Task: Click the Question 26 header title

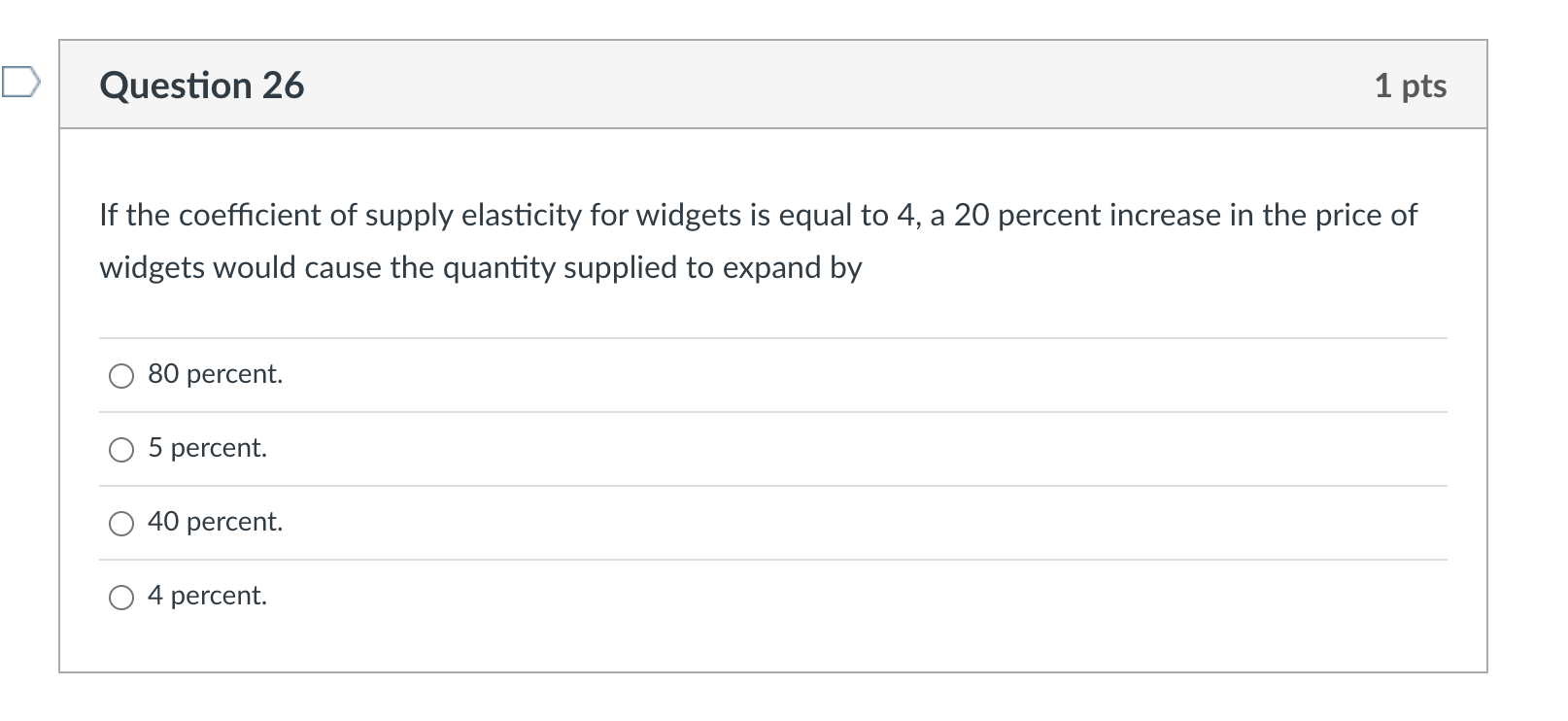Action: (x=201, y=86)
